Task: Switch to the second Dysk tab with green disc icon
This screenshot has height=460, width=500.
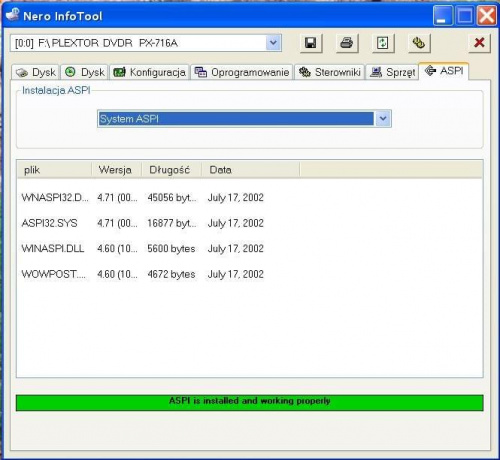Action: pos(84,72)
